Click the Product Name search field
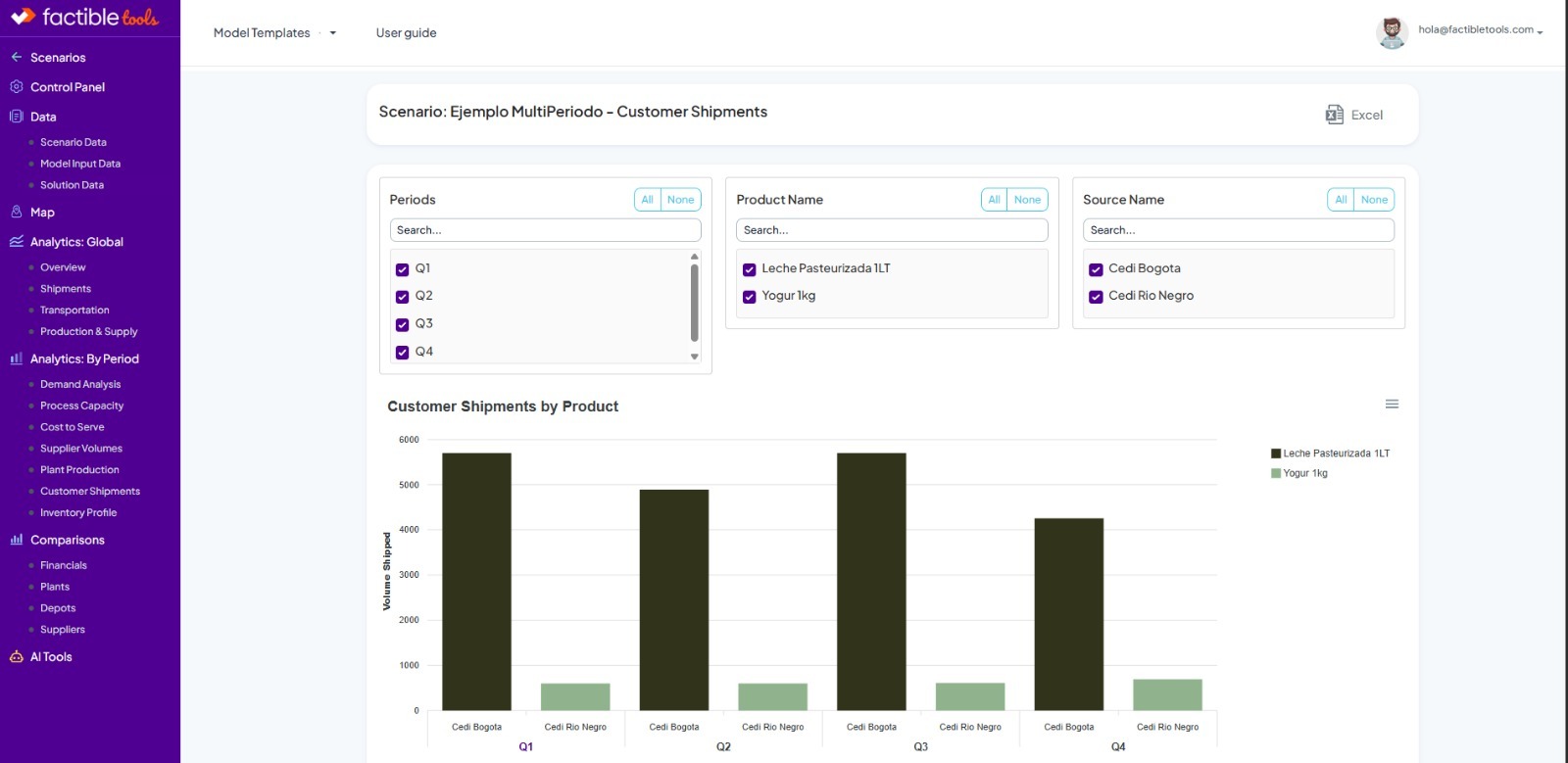 (x=891, y=230)
